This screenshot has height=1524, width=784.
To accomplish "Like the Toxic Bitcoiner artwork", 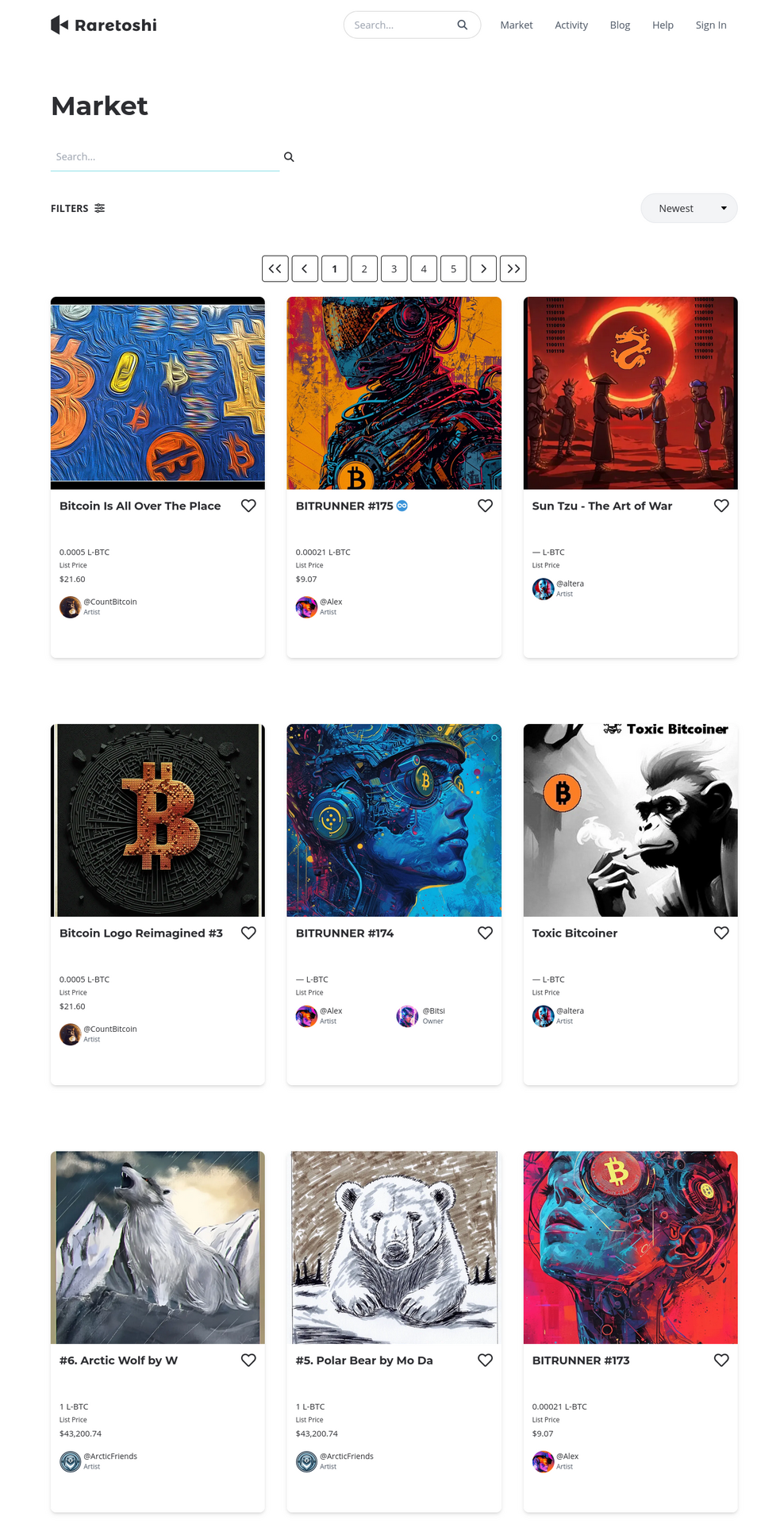I will pyautogui.click(x=721, y=933).
